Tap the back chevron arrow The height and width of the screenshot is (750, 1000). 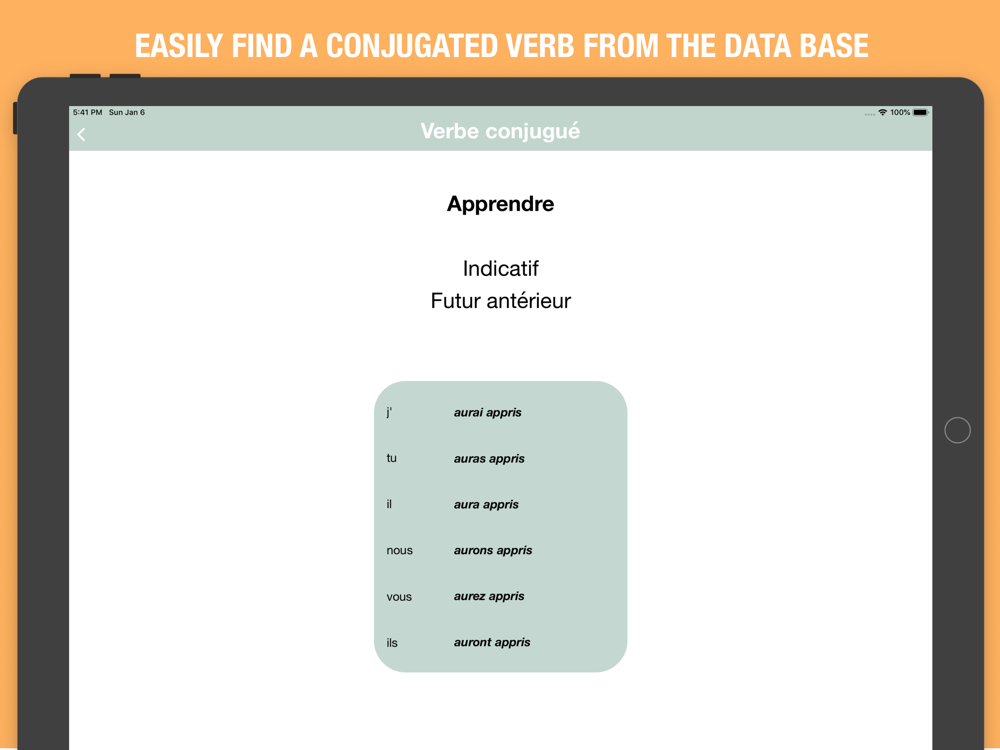[x=82, y=134]
